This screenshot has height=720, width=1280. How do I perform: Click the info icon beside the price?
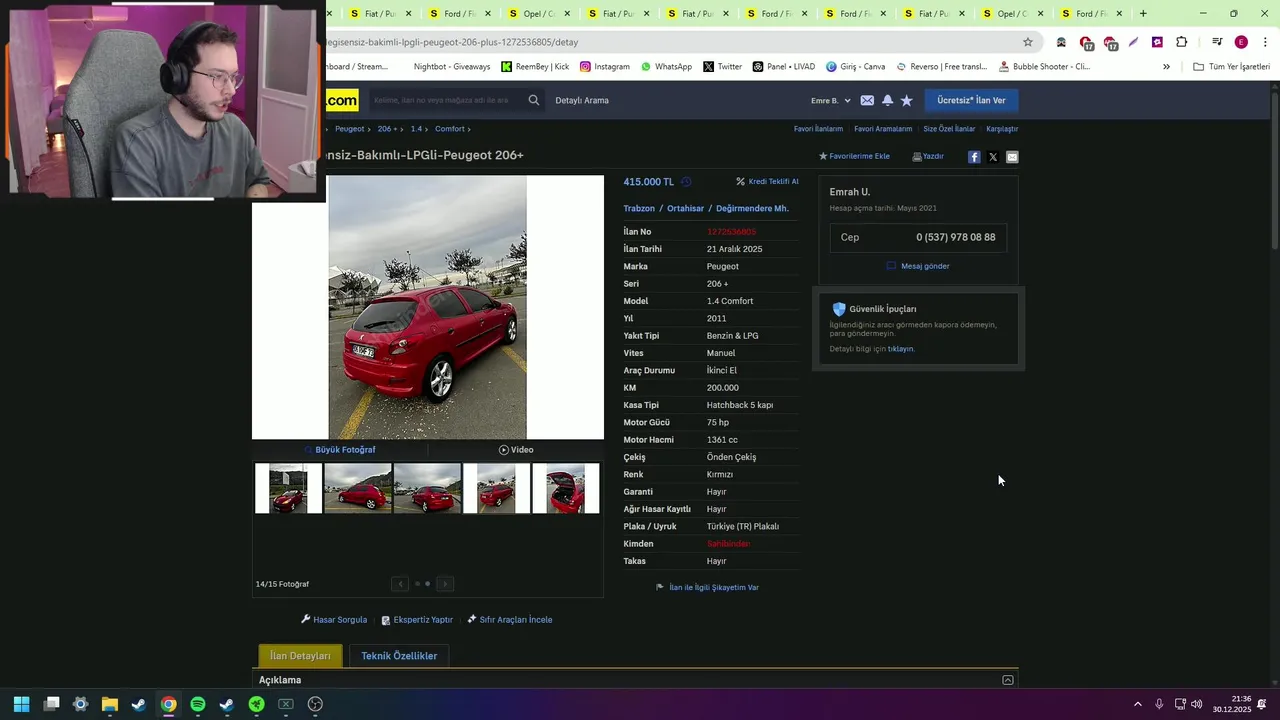686,182
